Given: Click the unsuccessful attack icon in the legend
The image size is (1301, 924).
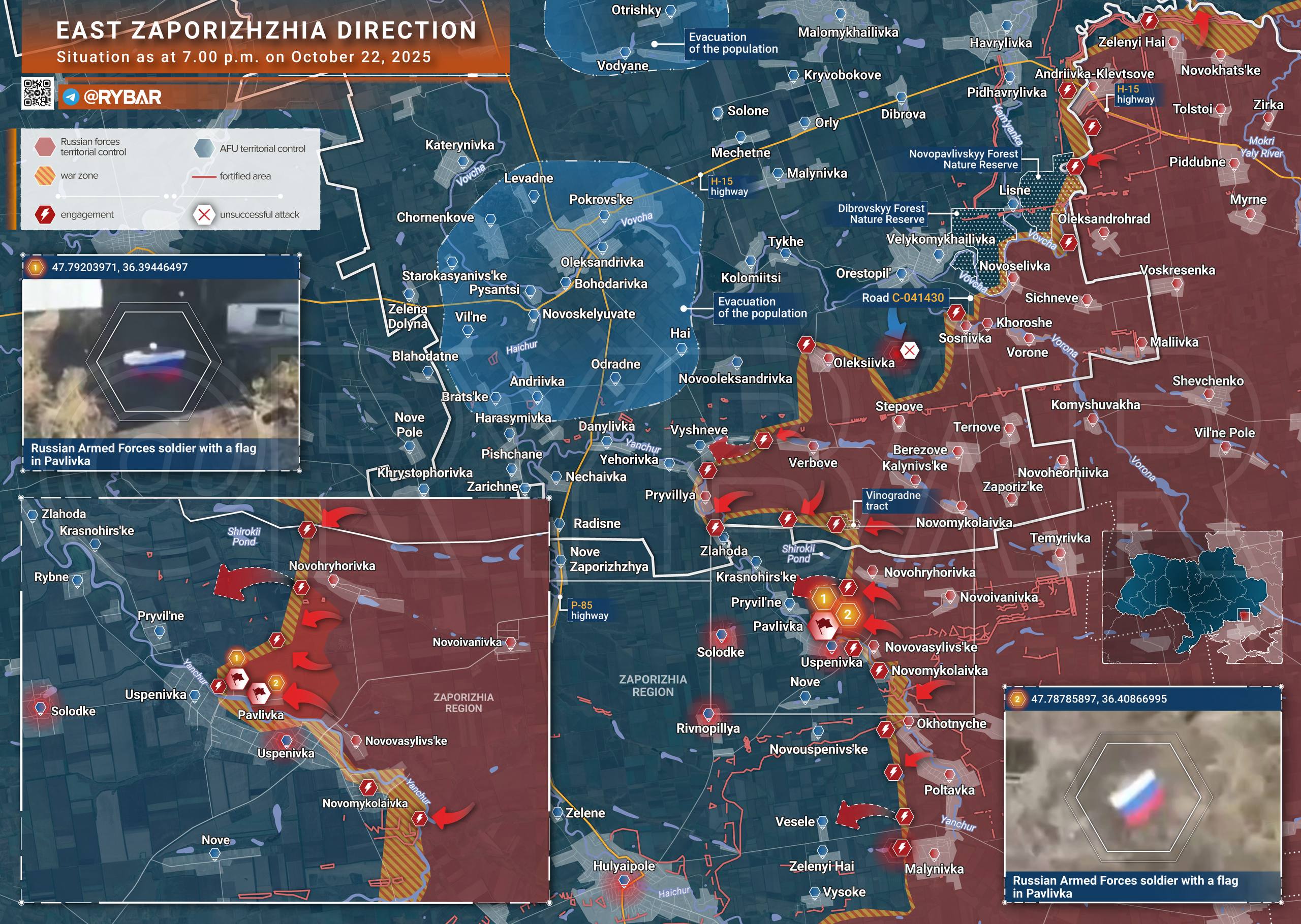Looking at the screenshot, I should [204, 214].
